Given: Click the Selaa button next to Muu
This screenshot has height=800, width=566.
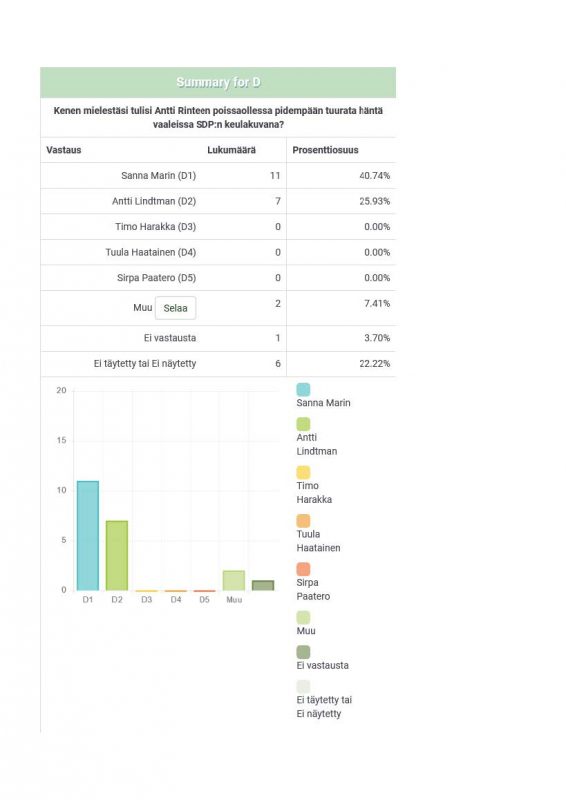Looking at the screenshot, I should pos(175,308).
